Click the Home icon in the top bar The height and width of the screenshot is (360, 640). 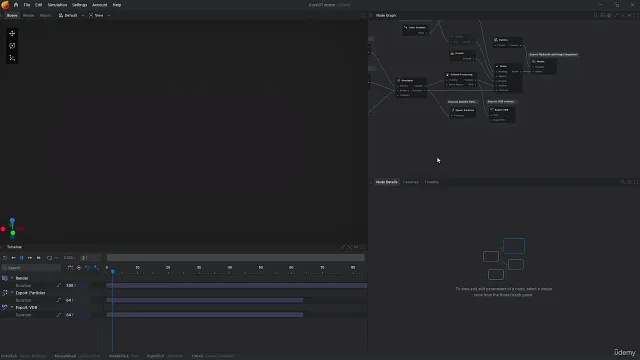click(16, 5)
